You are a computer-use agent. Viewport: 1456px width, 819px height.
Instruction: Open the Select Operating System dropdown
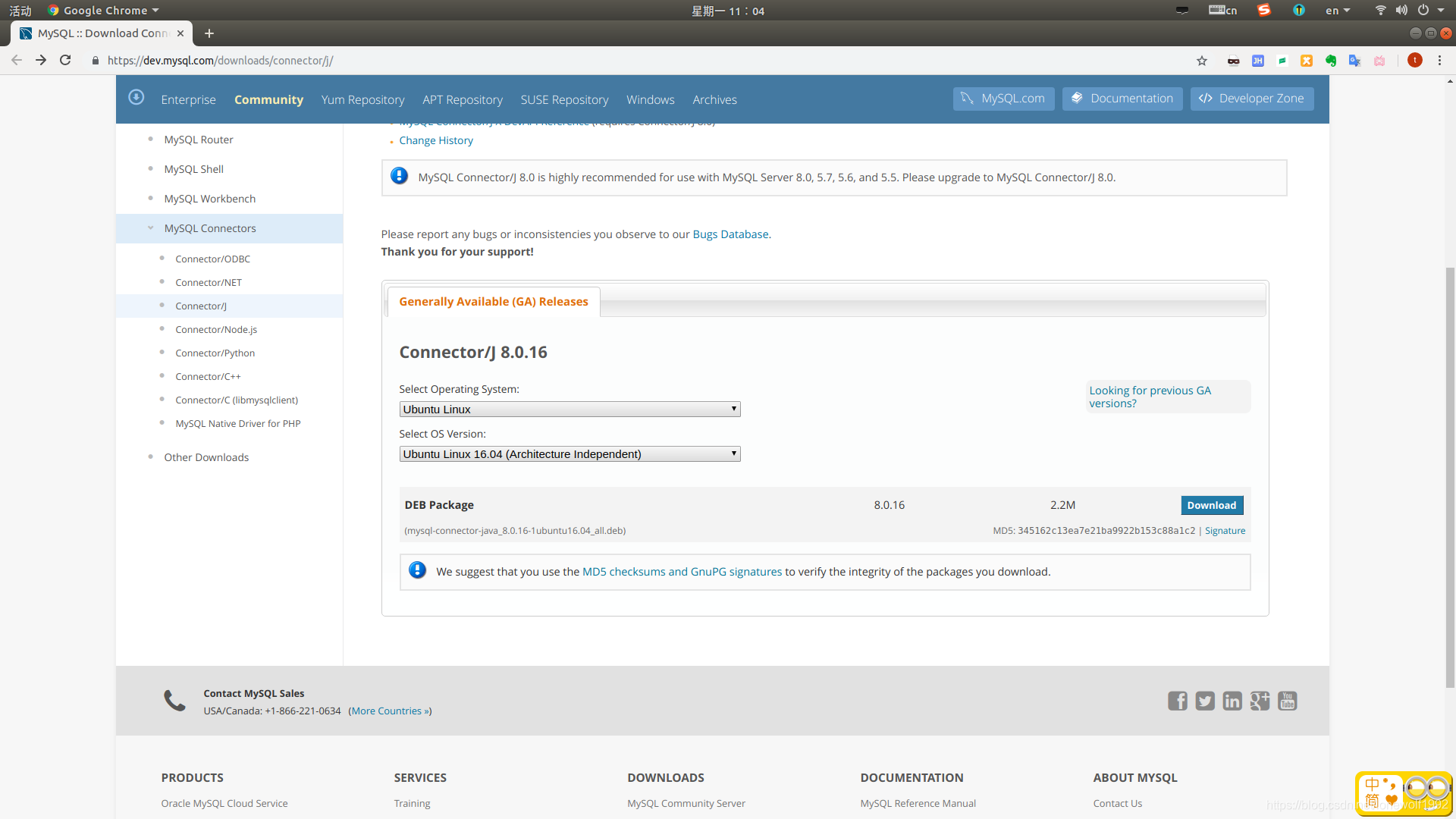click(x=570, y=409)
